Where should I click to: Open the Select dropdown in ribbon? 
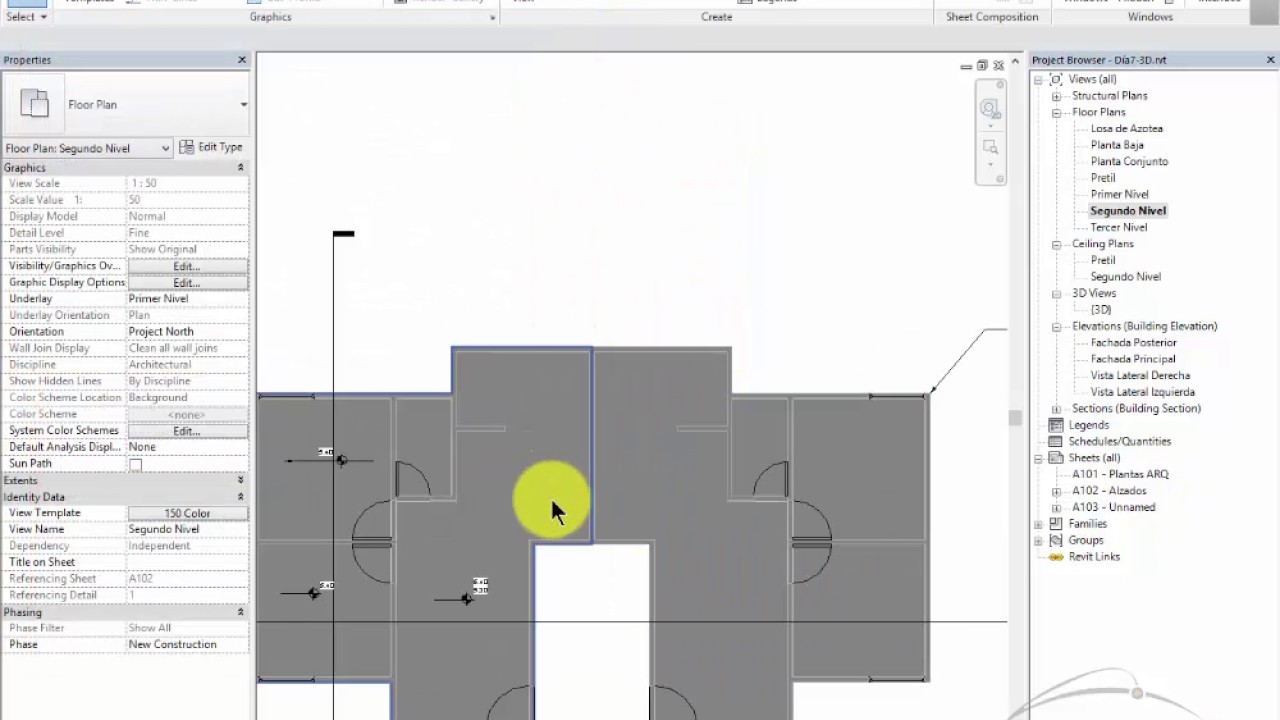coord(26,17)
